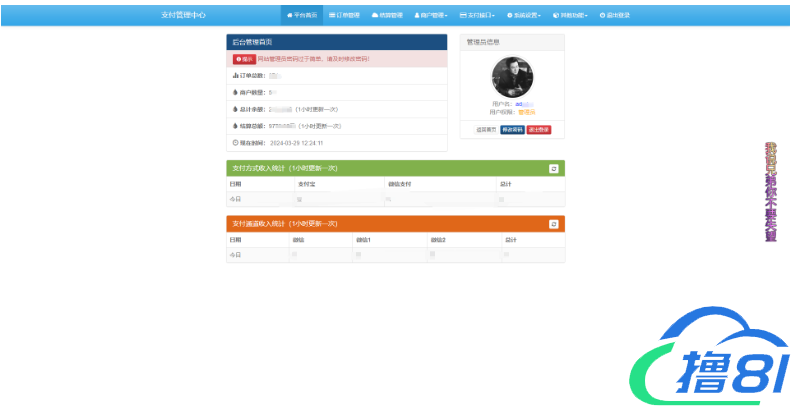Click the clock icon beside 现在时间
The width and height of the screenshot is (791, 406).
tap(236, 142)
